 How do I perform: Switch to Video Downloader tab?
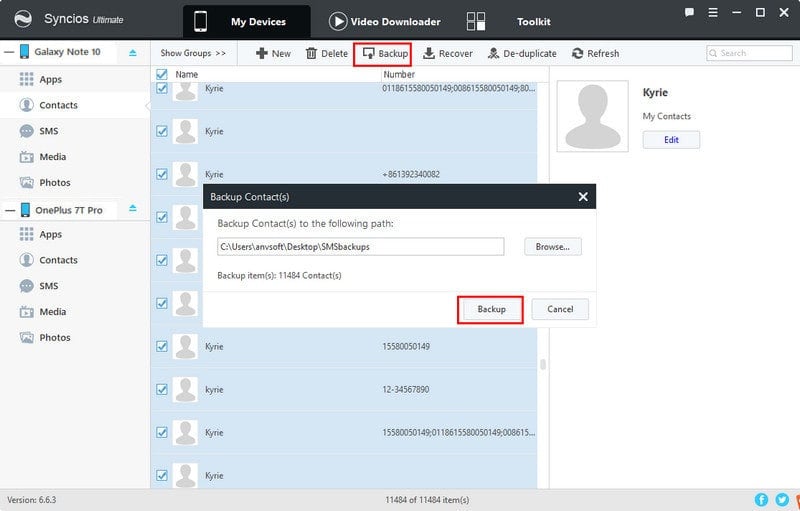coord(385,21)
